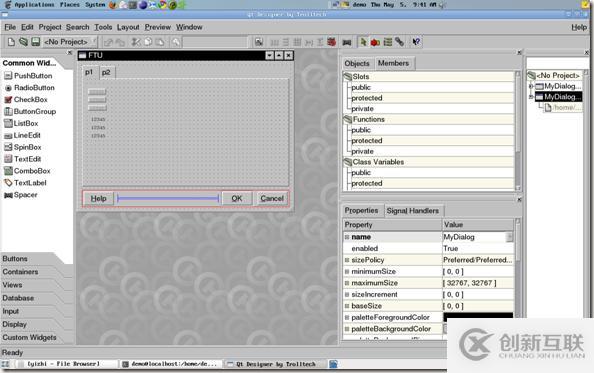Image resolution: width=594 pixels, height=373 pixels.
Task: Click the Cut scissors toolbar icon
Action: [135, 42]
